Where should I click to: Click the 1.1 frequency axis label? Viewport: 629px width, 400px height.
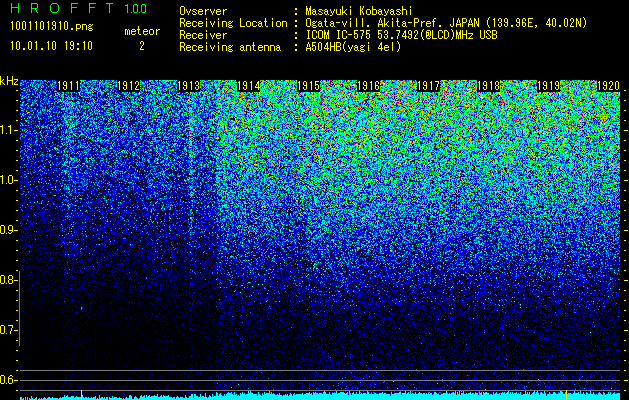(7, 130)
